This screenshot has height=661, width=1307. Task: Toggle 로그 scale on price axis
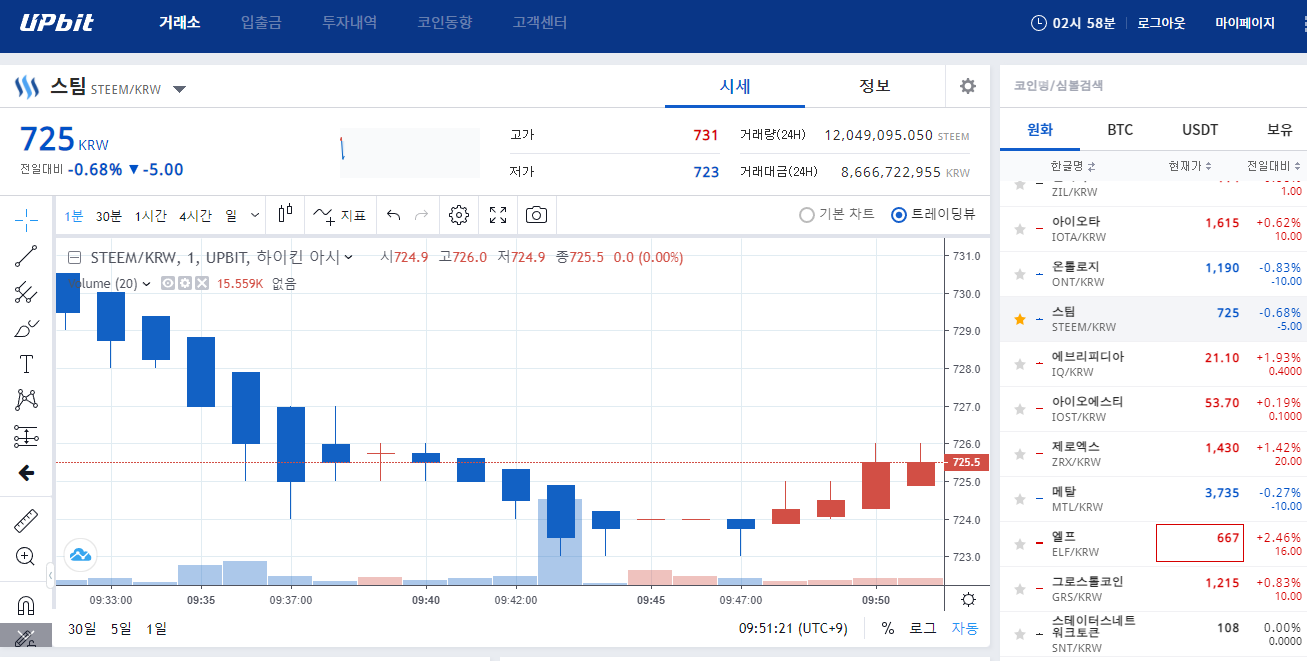(x=922, y=628)
